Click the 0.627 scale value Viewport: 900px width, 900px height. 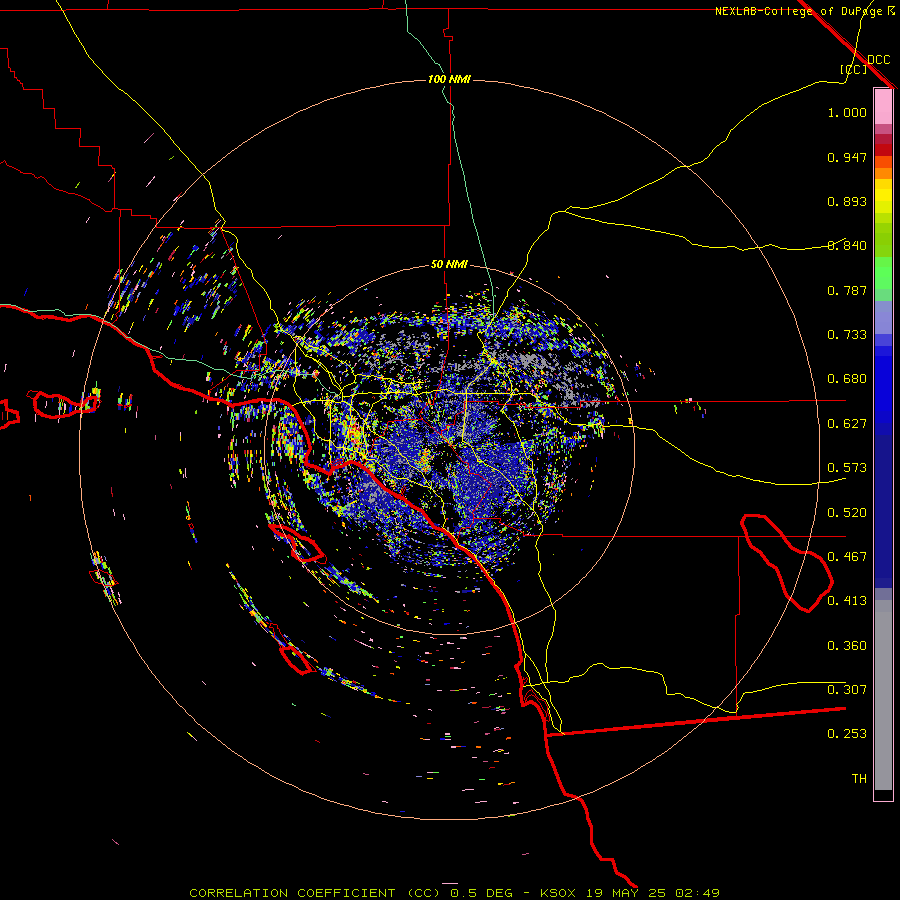pyautogui.click(x=847, y=424)
